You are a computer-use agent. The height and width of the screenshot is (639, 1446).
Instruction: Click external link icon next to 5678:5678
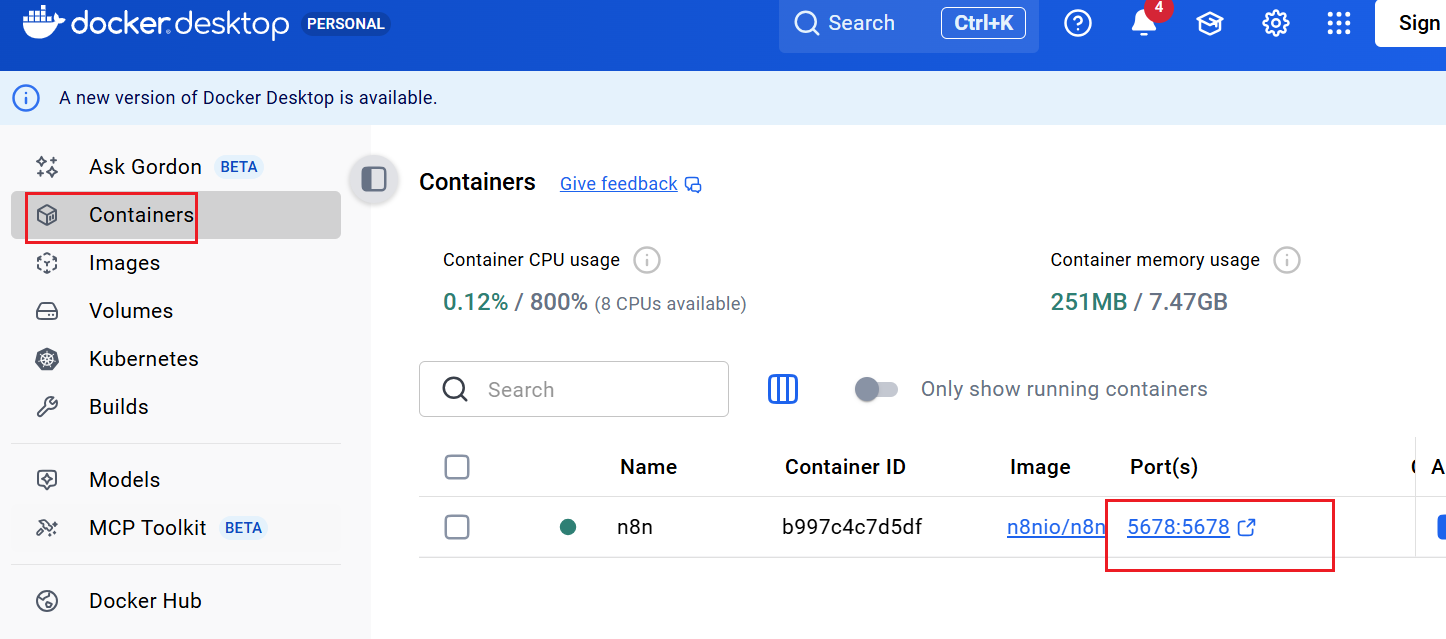point(1246,527)
